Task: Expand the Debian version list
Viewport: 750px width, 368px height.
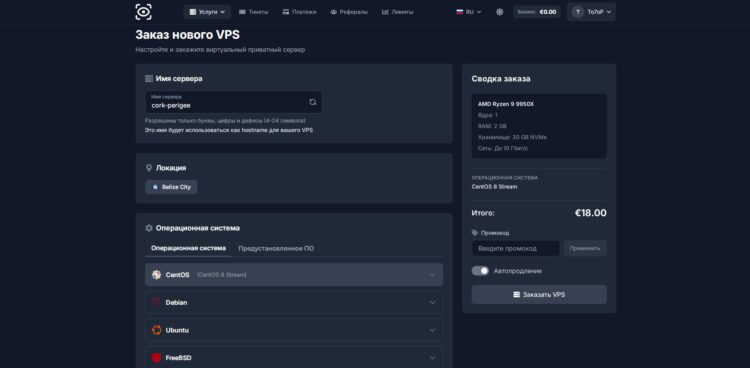Action: click(294, 302)
